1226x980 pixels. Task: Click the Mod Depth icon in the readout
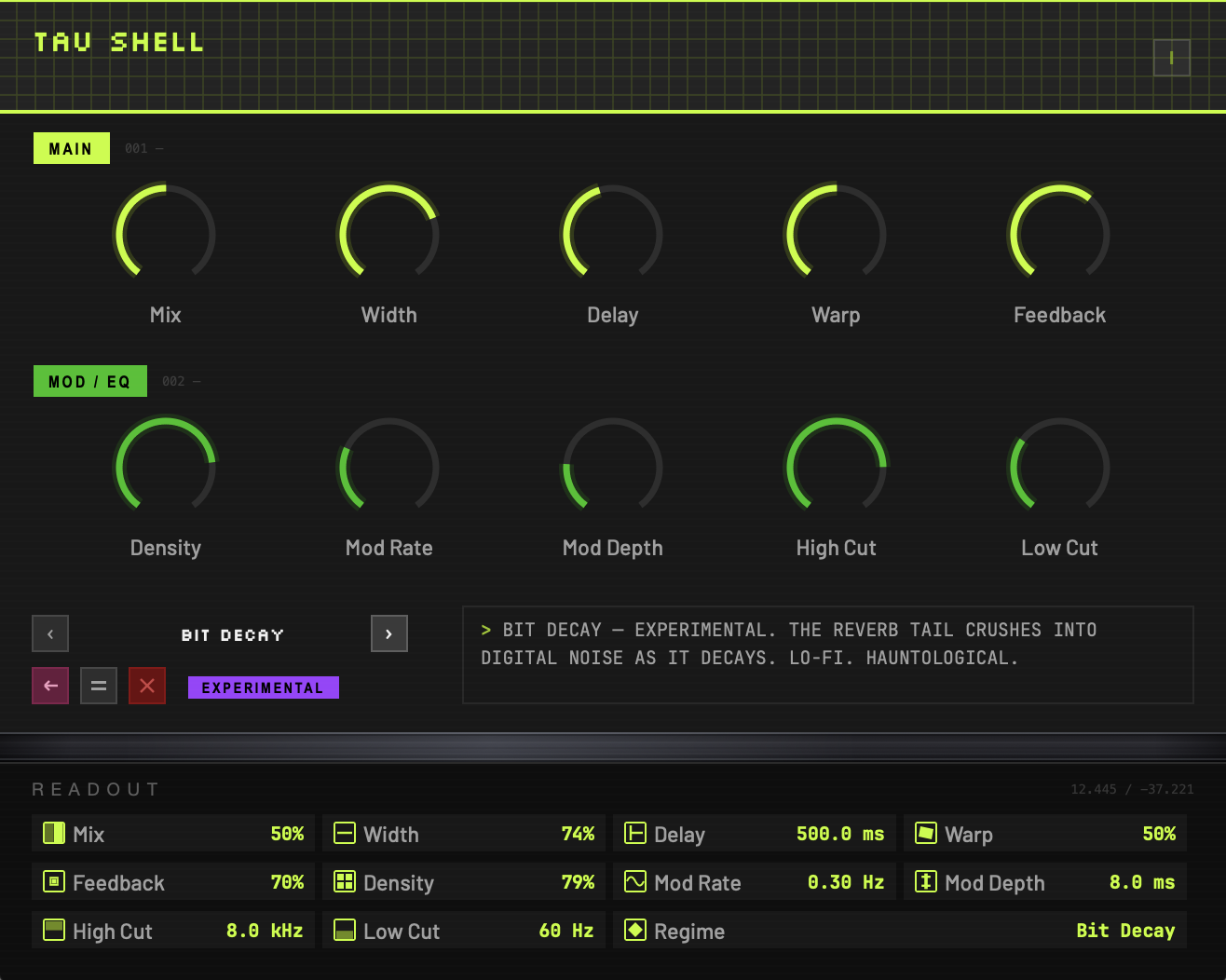point(926,881)
